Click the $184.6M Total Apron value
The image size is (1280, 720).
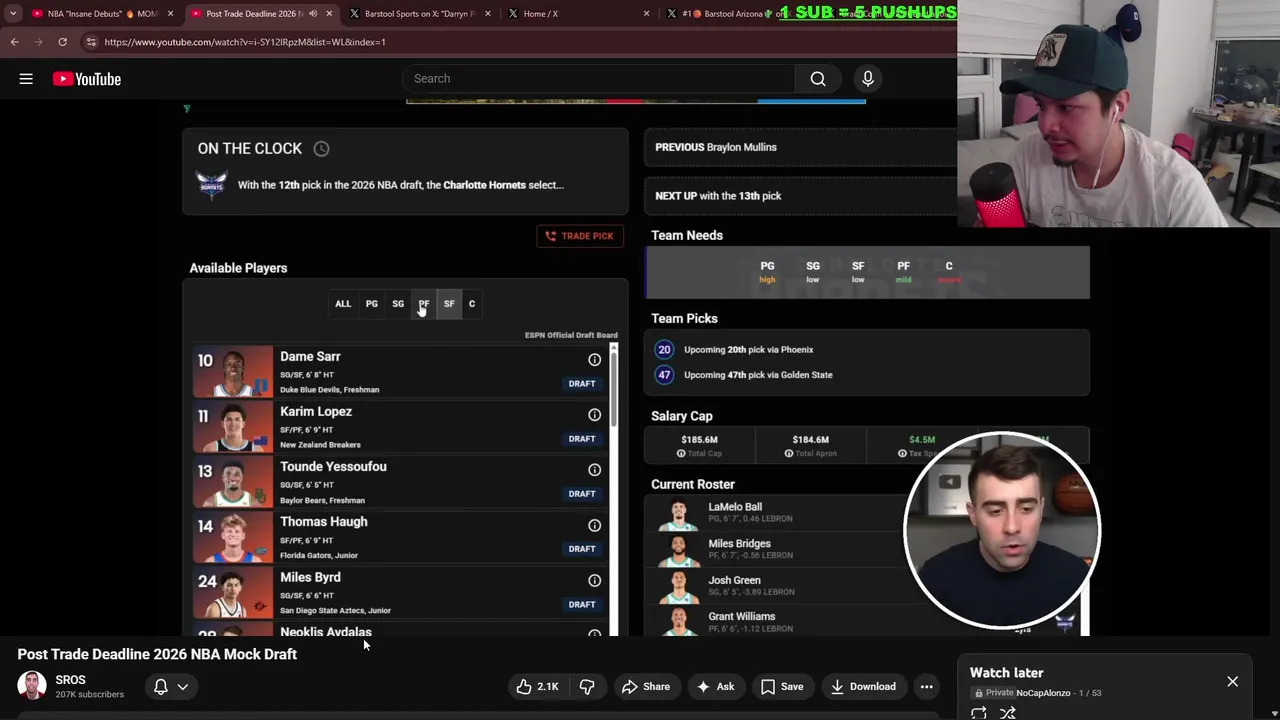(810, 440)
